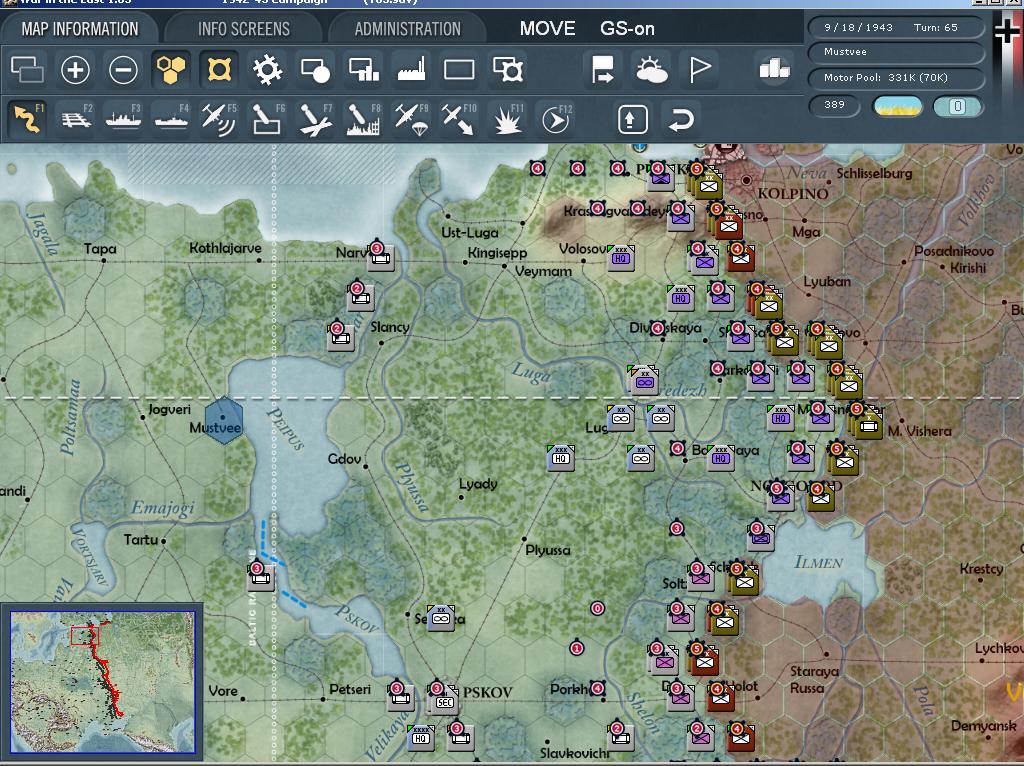The width and height of the screenshot is (1024, 766).
Task: Select the Bomb City F8 icon
Action: click(x=364, y=119)
